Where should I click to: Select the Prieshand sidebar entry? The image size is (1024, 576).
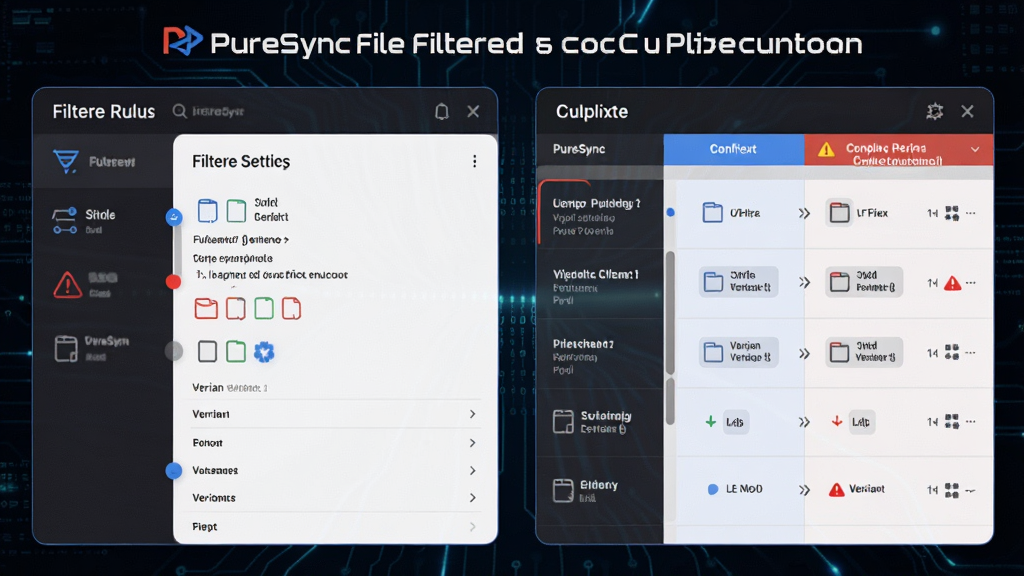tap(600, 355)
